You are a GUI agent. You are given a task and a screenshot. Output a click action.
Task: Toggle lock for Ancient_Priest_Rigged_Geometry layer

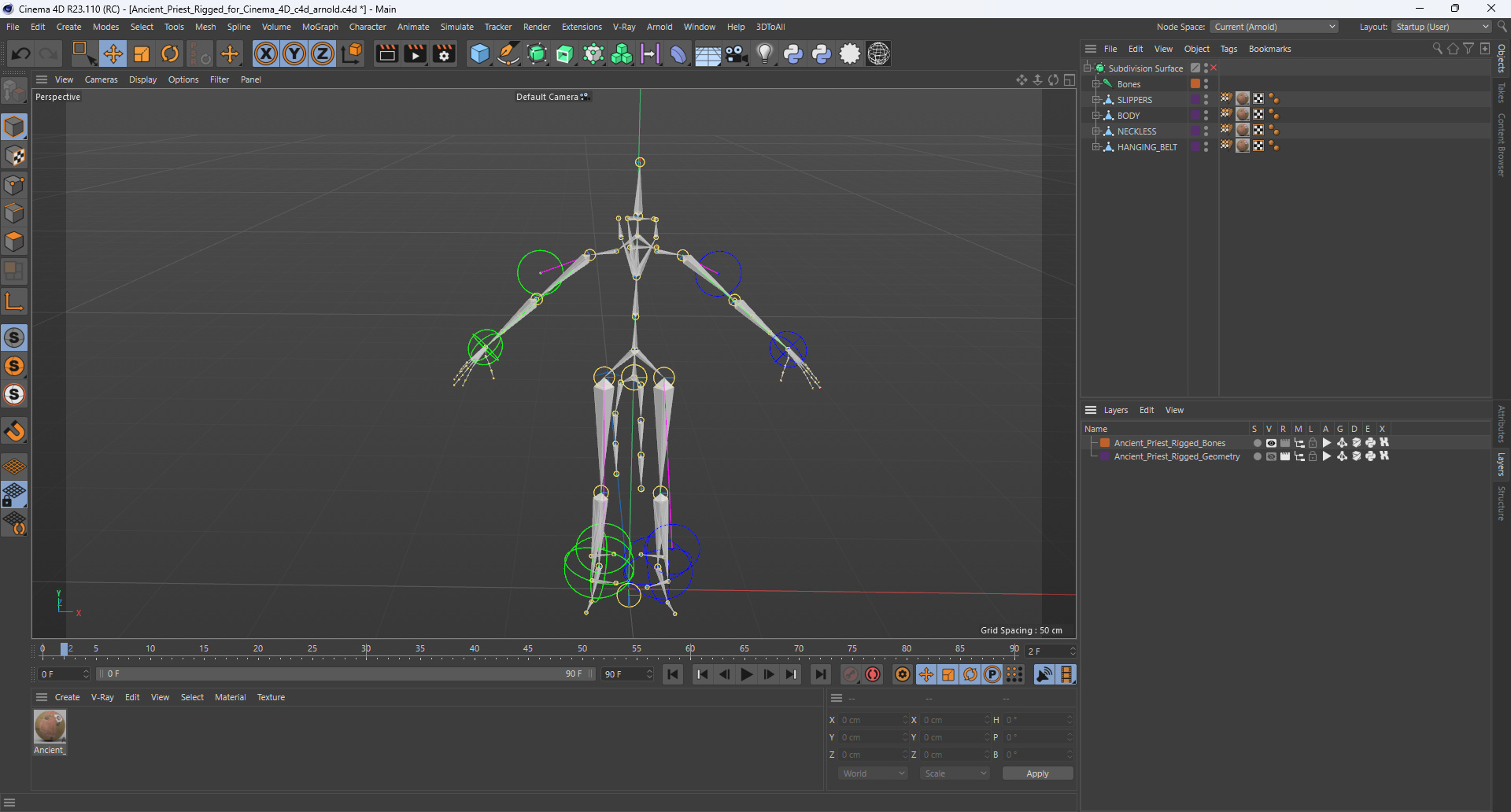tap(1313, 456)
